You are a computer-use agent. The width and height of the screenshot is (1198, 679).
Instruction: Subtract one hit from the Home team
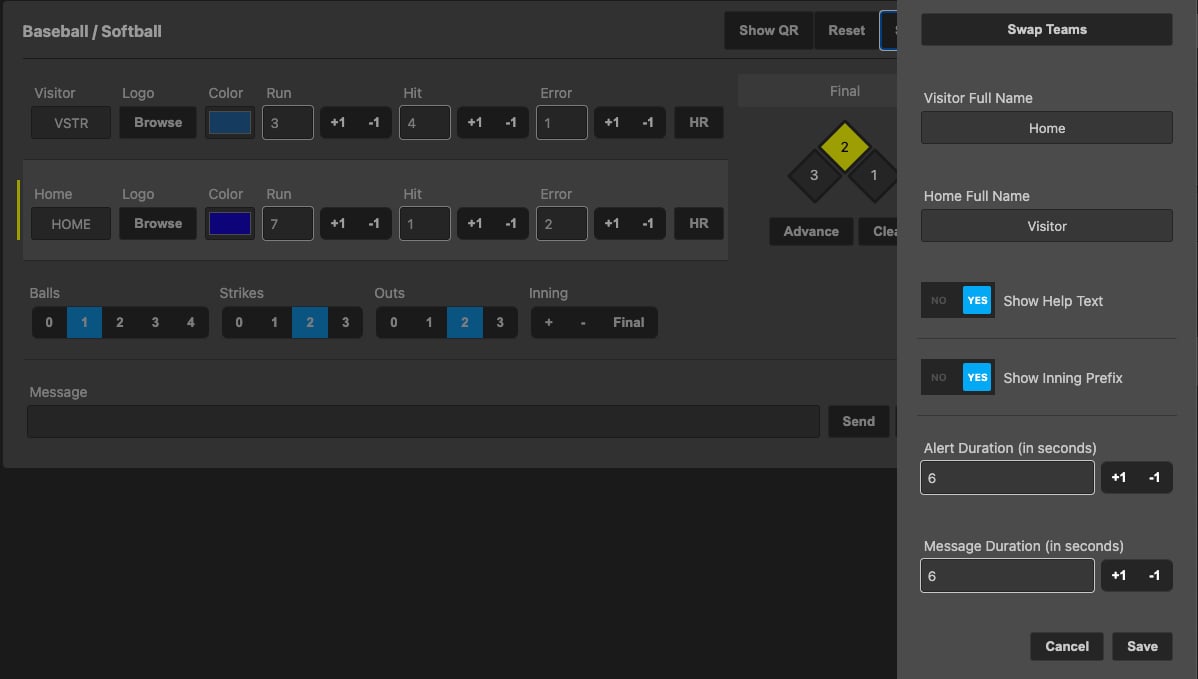510,224
